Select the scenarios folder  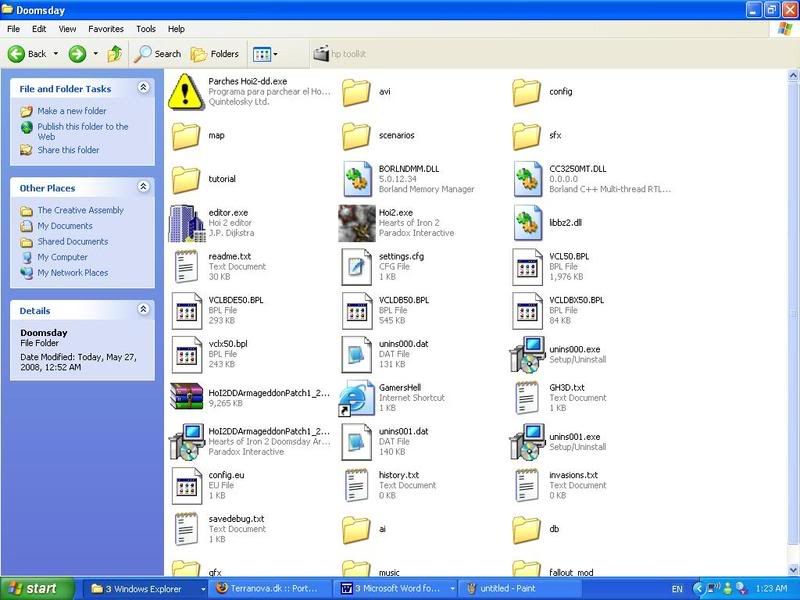(x=357, y=135)
